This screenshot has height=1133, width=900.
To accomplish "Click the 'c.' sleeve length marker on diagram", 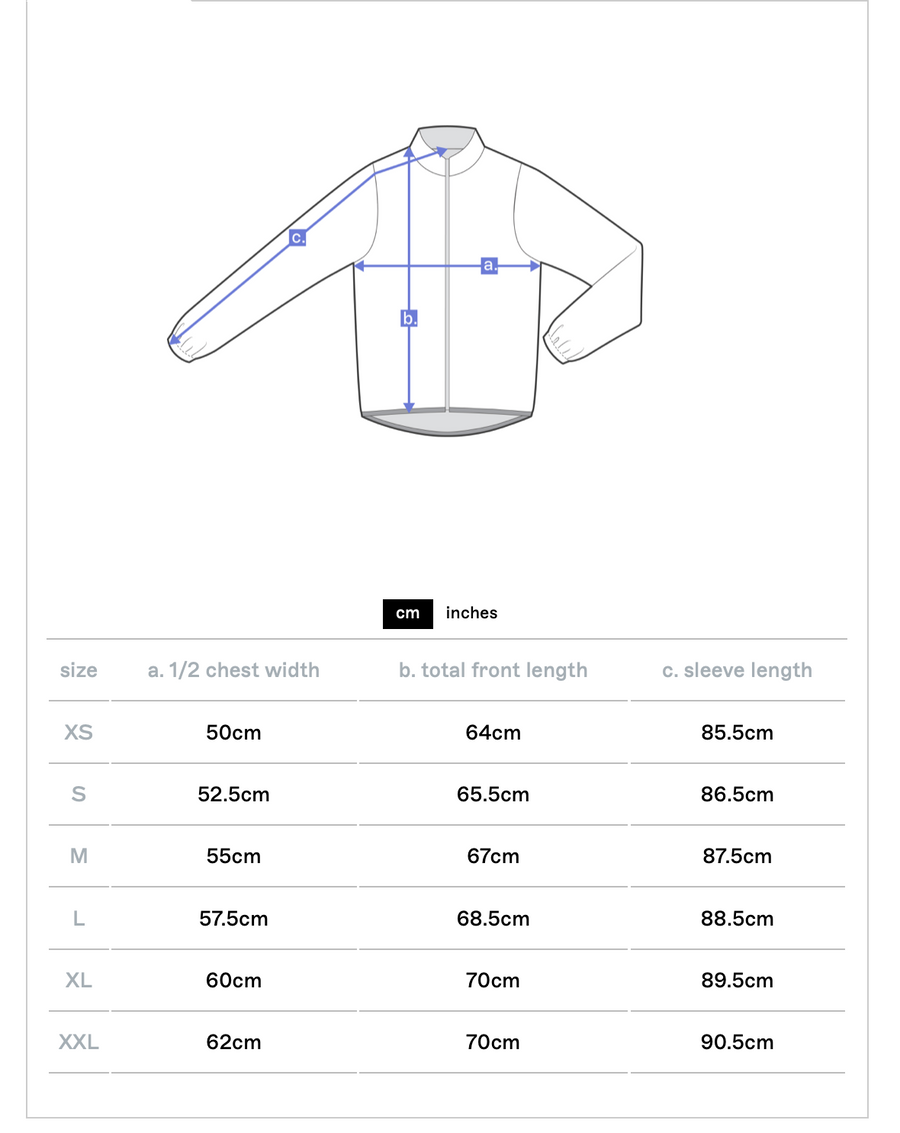I will [x=297, y=237].
